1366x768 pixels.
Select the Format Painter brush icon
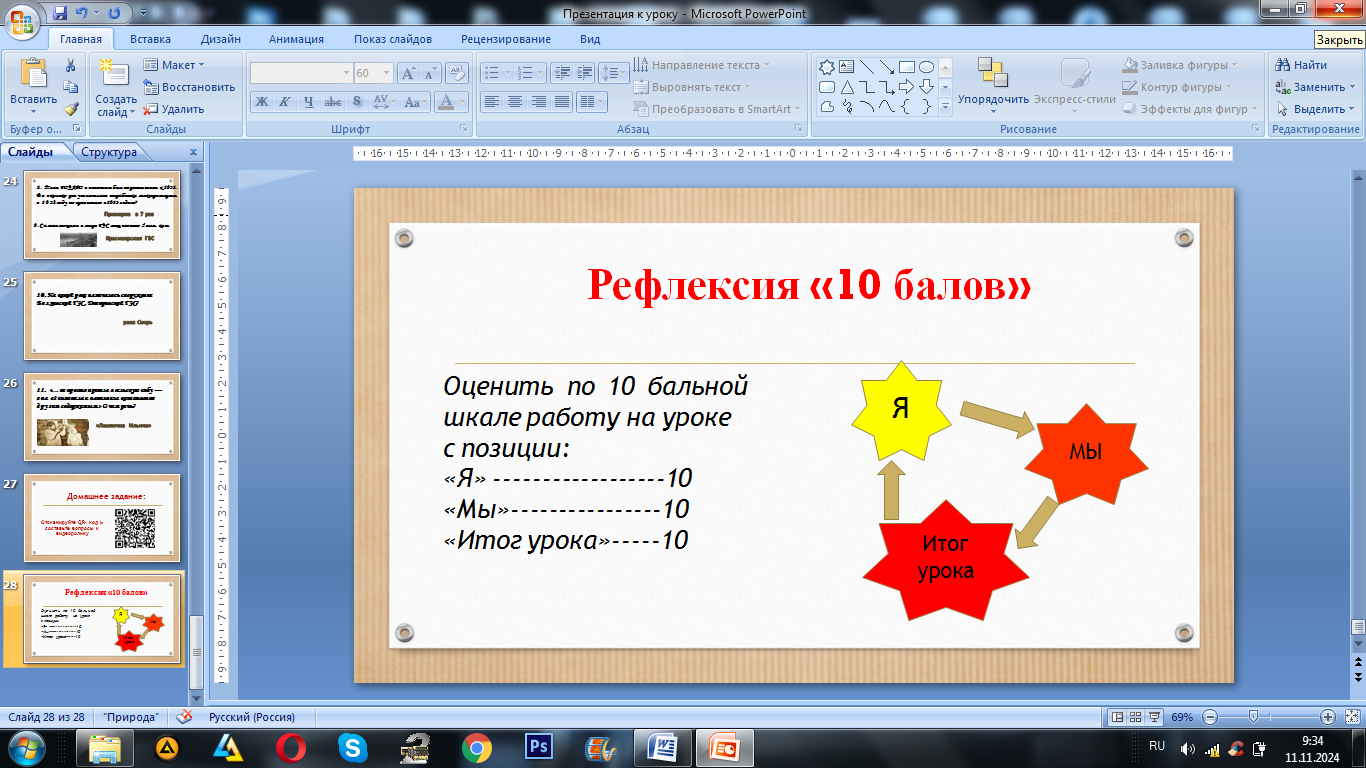(x=71, y=109)
